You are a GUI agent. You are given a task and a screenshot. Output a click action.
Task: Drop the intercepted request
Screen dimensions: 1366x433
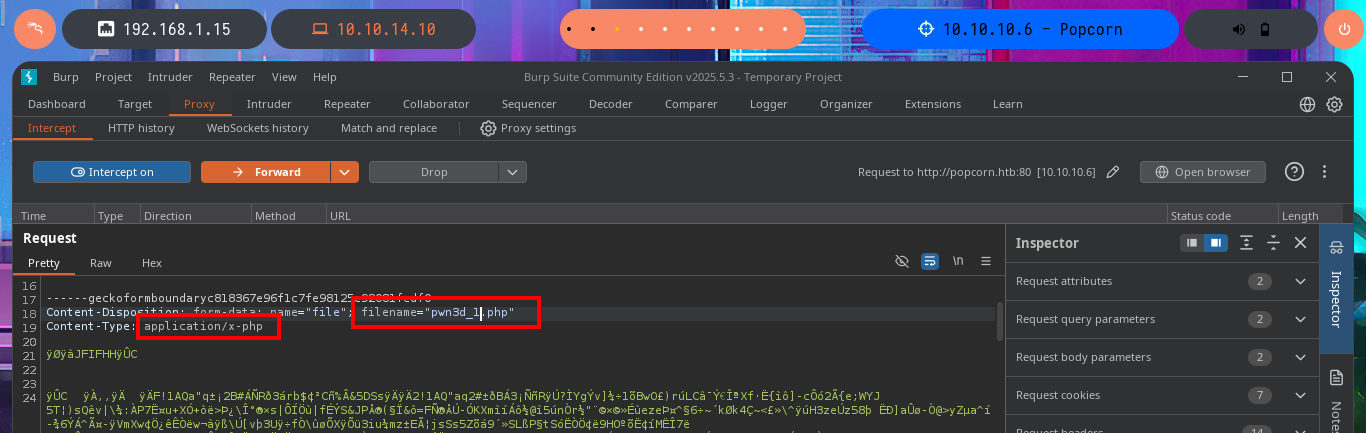click(434, 172)
